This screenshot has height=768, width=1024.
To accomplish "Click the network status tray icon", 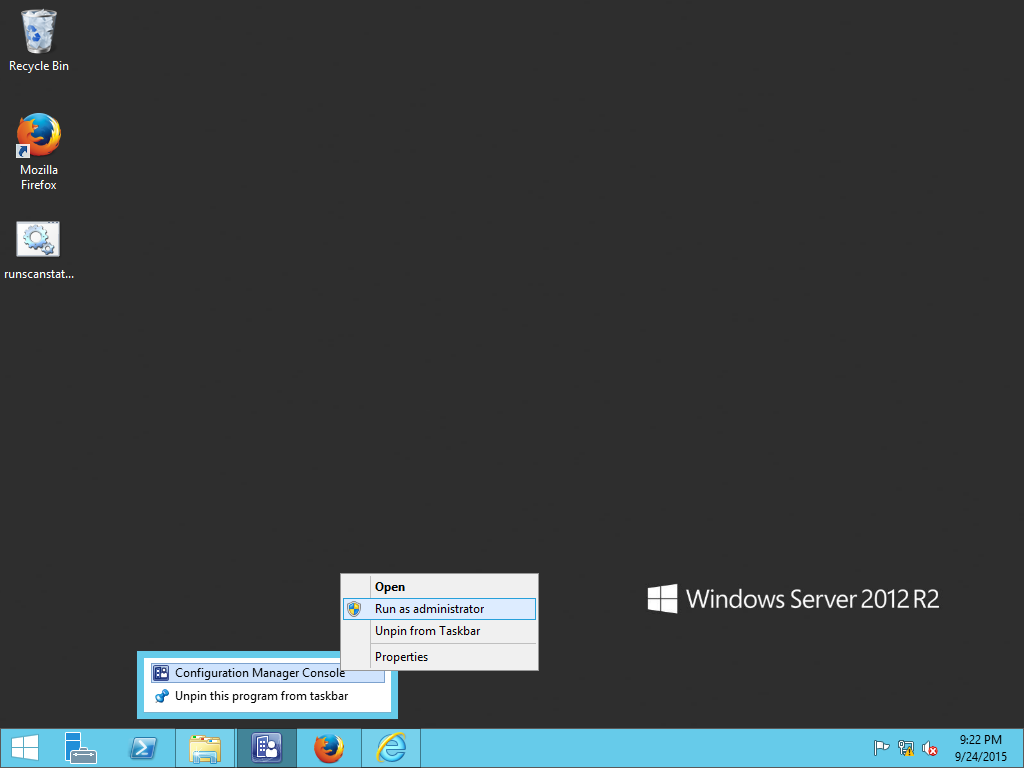I will pyautogui.click(x=906, y=748).
